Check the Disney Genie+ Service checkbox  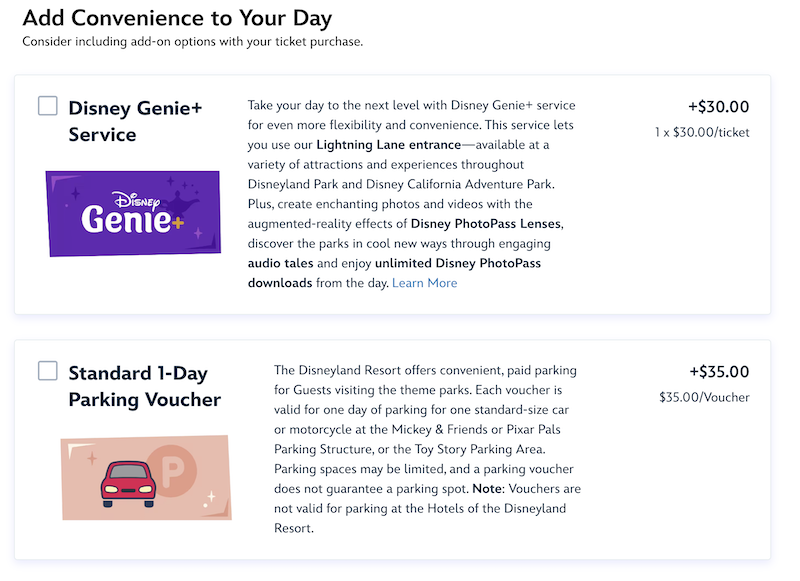coord(47,106)
